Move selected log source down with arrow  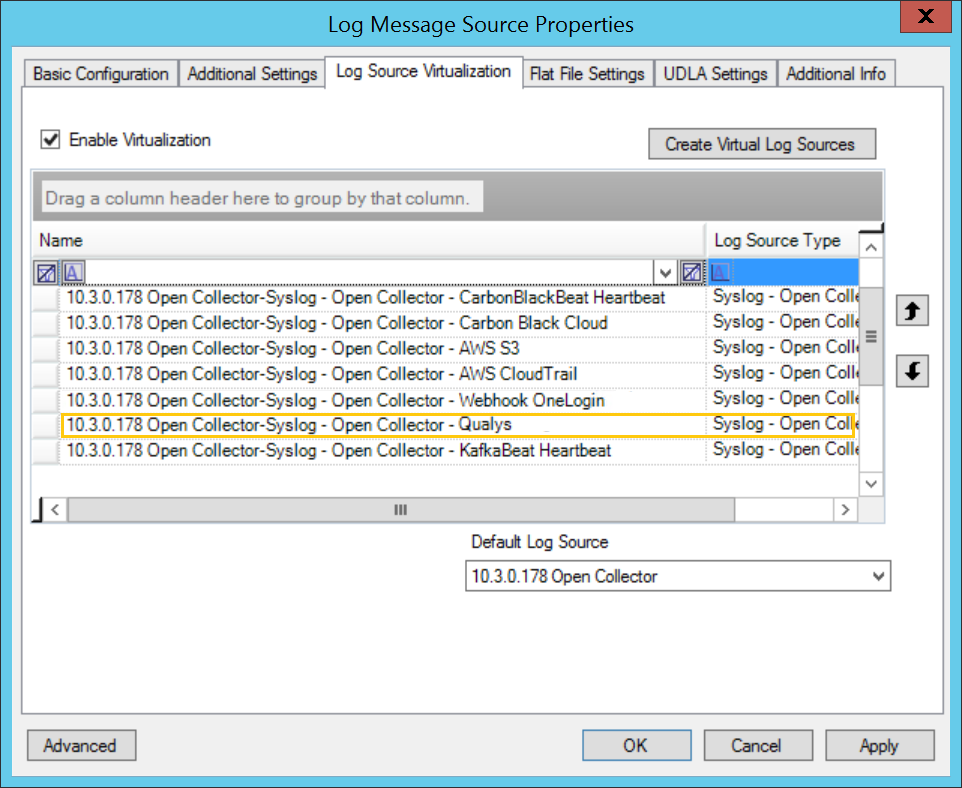[x=912, y=372]
